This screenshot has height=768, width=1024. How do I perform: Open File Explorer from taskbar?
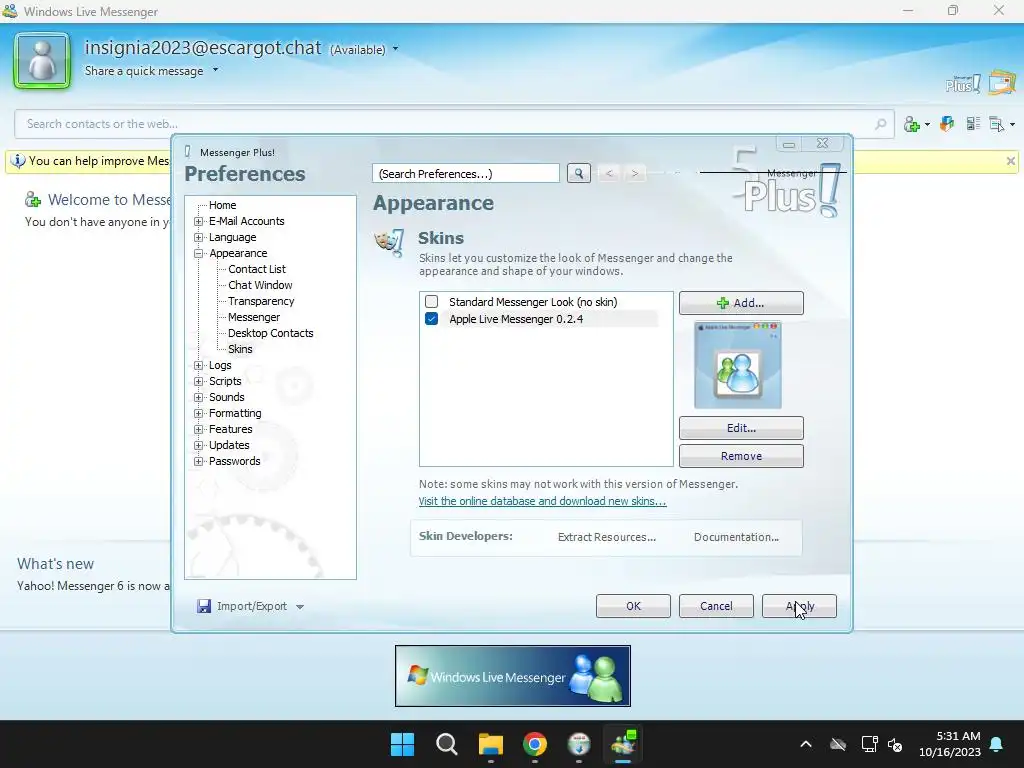tap(490, 744)
